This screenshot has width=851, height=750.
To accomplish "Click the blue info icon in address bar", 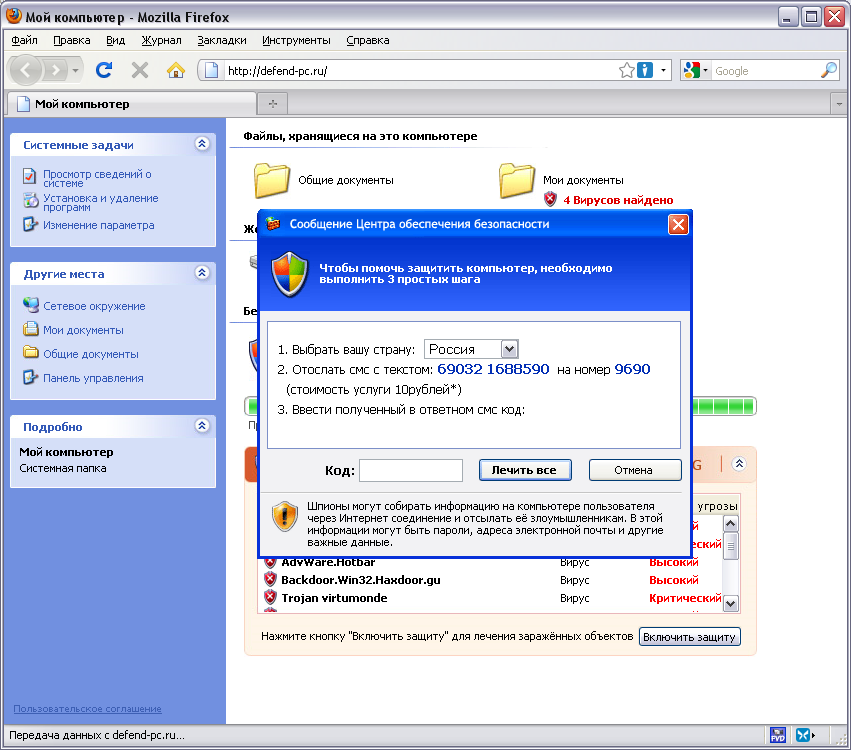I will [644, 70].
